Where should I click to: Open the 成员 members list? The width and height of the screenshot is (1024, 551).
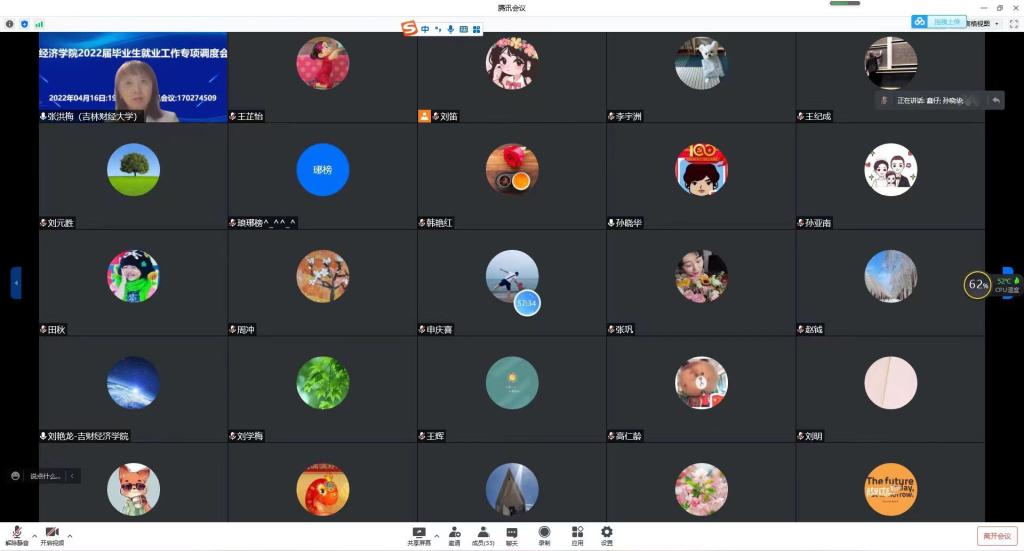click(x=483, y=535)
